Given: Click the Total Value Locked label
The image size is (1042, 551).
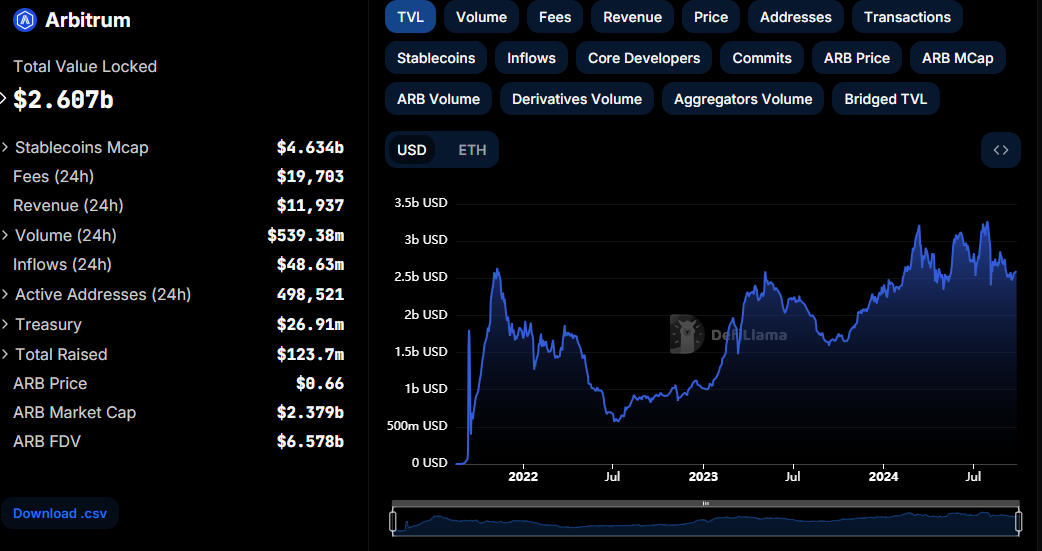Looking at the screenshot, I should 85,66.
